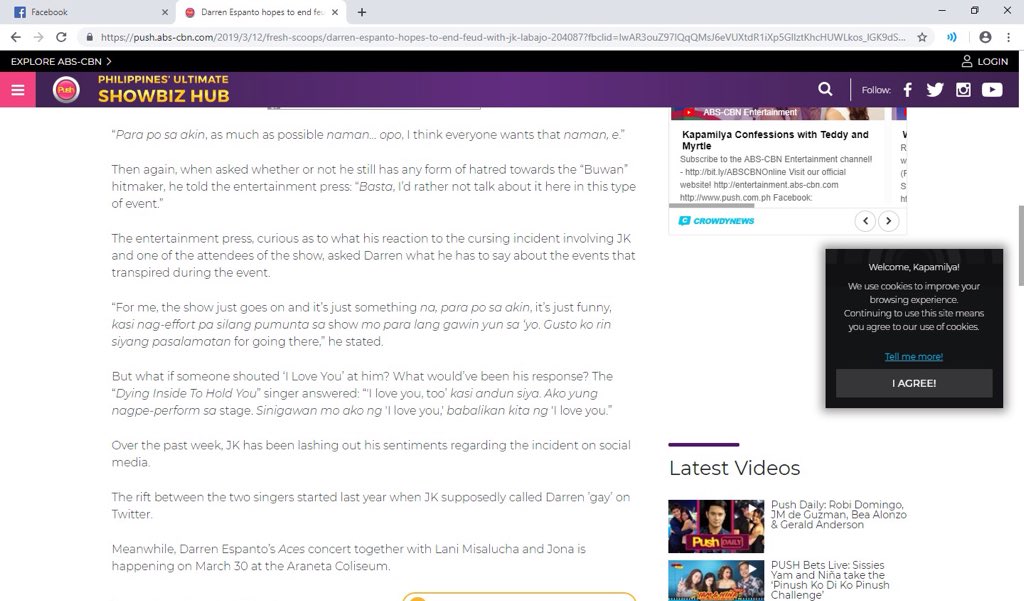This screenshot has height=601, width=1024.
Task: Show next Crowdynews video
Action: [888, 221]
